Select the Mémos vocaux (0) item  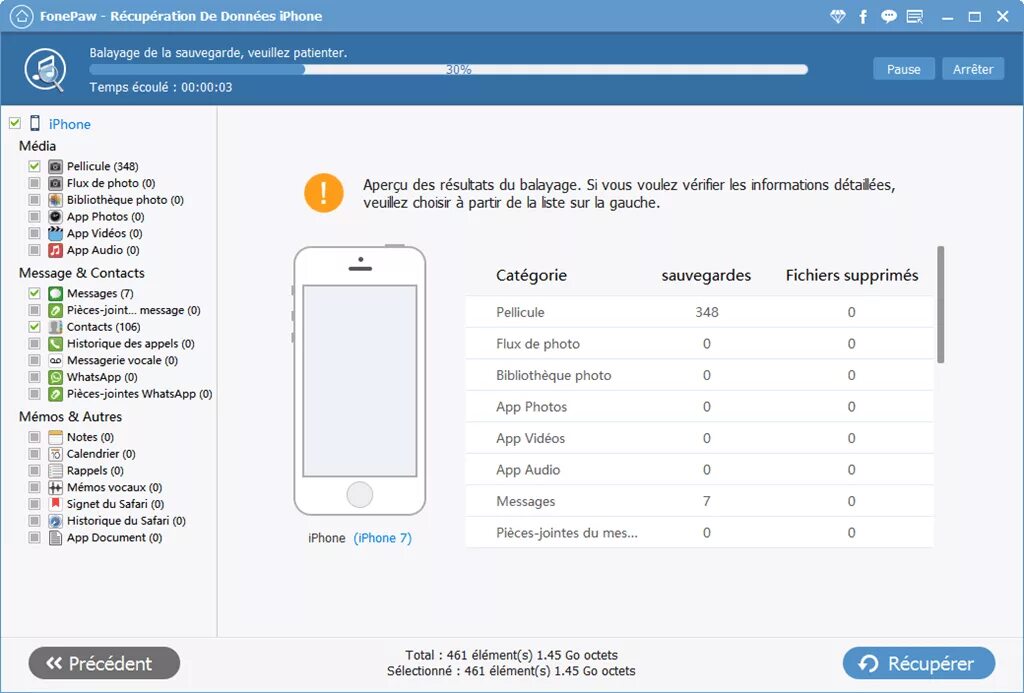coord(114,487)
